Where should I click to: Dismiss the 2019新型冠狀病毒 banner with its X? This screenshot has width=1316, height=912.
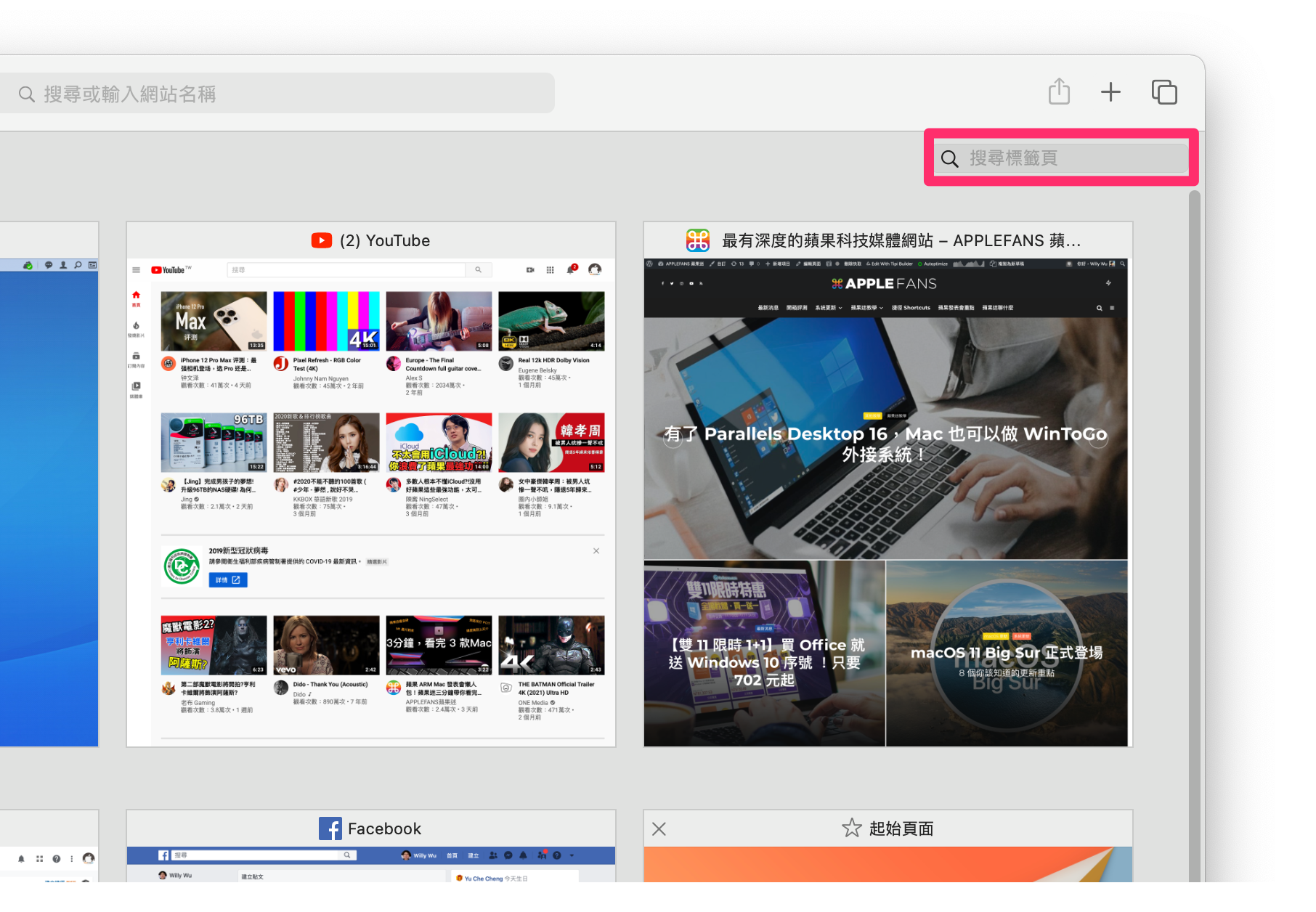(596, 551)
